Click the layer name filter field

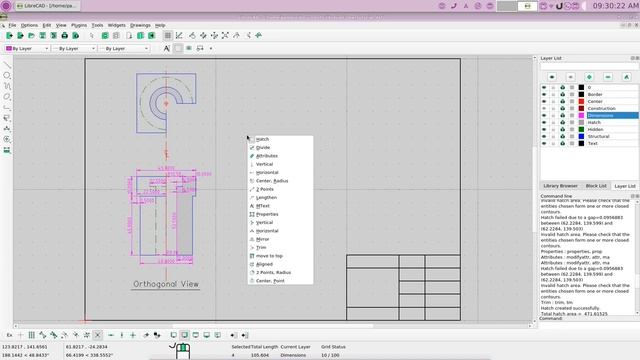(589, 66)
